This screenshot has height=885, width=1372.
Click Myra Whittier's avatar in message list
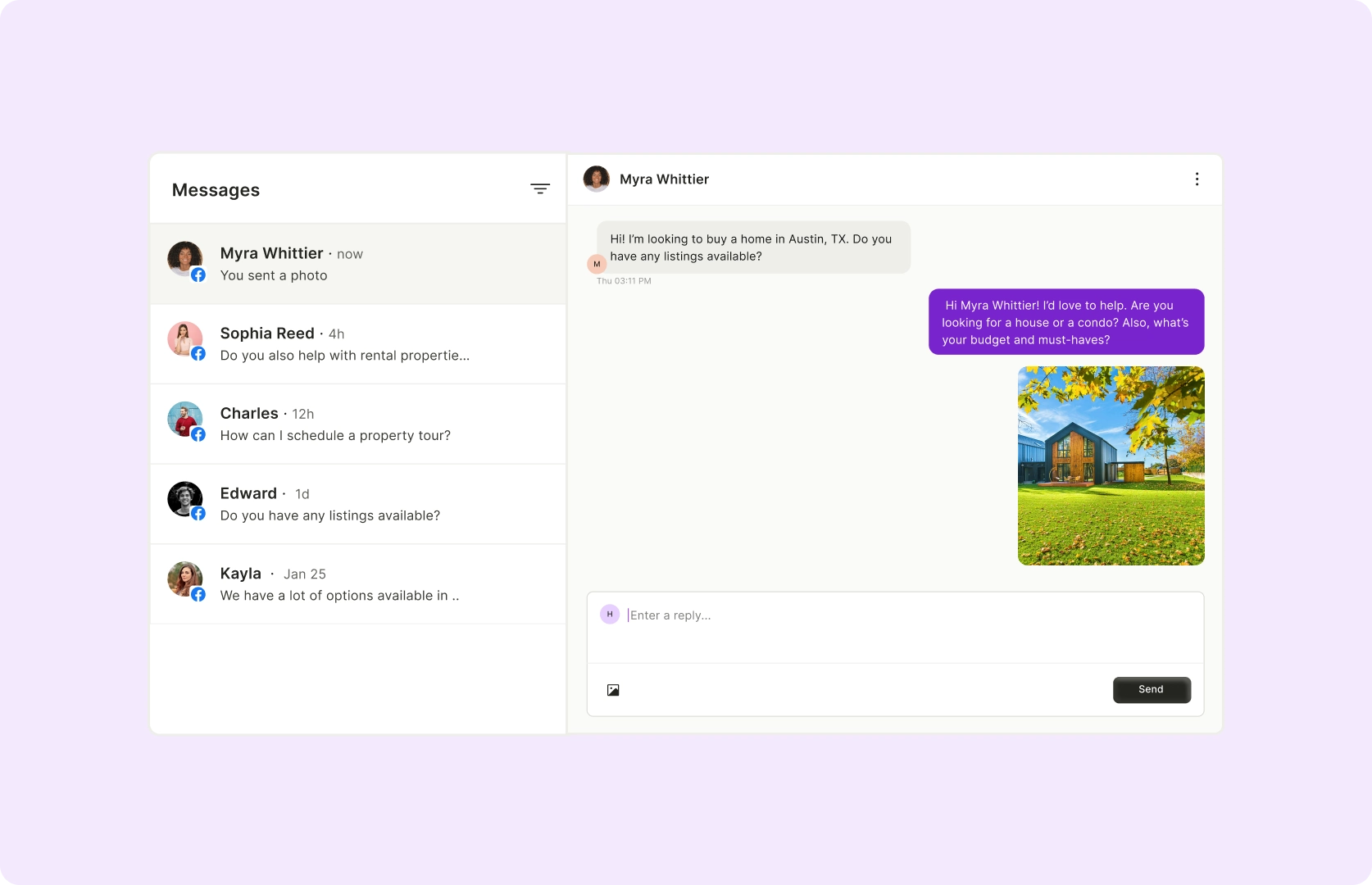click(185, 259)
